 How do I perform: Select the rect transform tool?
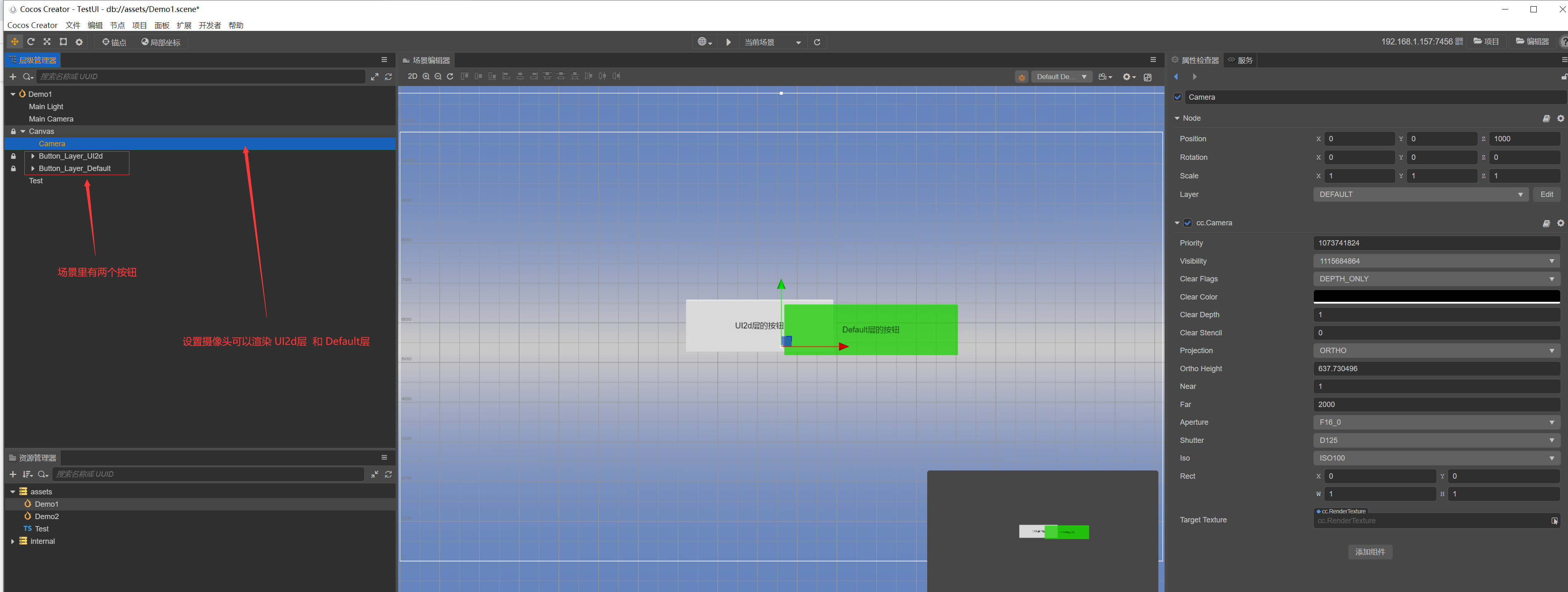[x=63, y=42]
